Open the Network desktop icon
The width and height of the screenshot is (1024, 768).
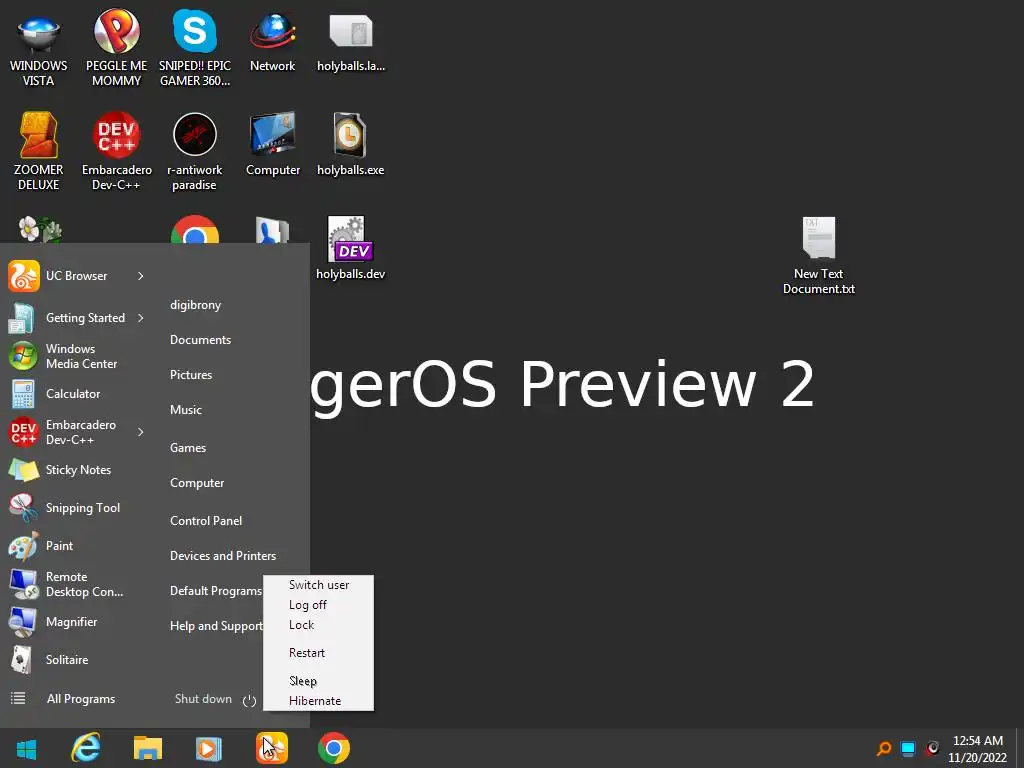click(272, 42)
